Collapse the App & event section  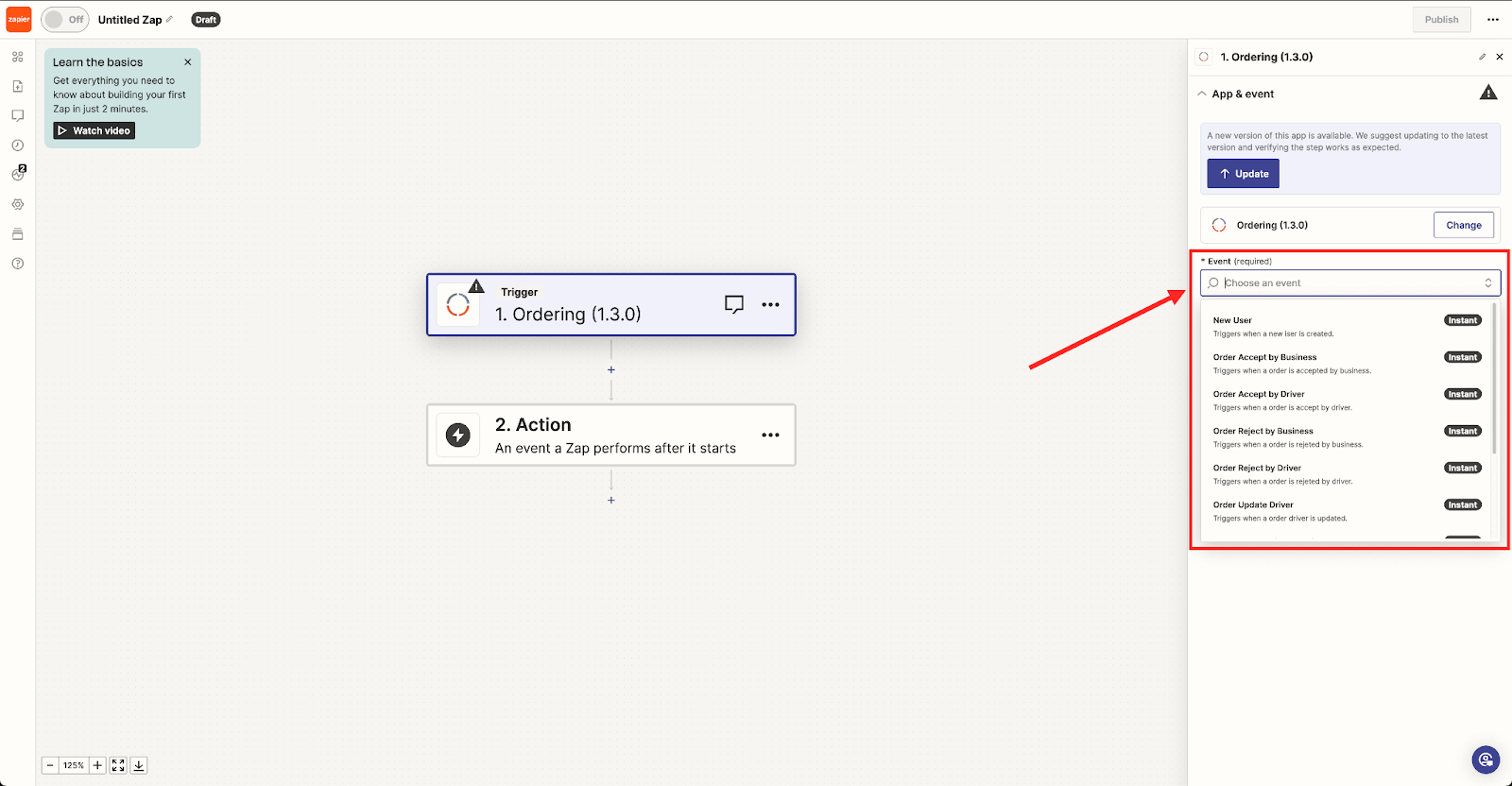click(x=1202, y=94)
